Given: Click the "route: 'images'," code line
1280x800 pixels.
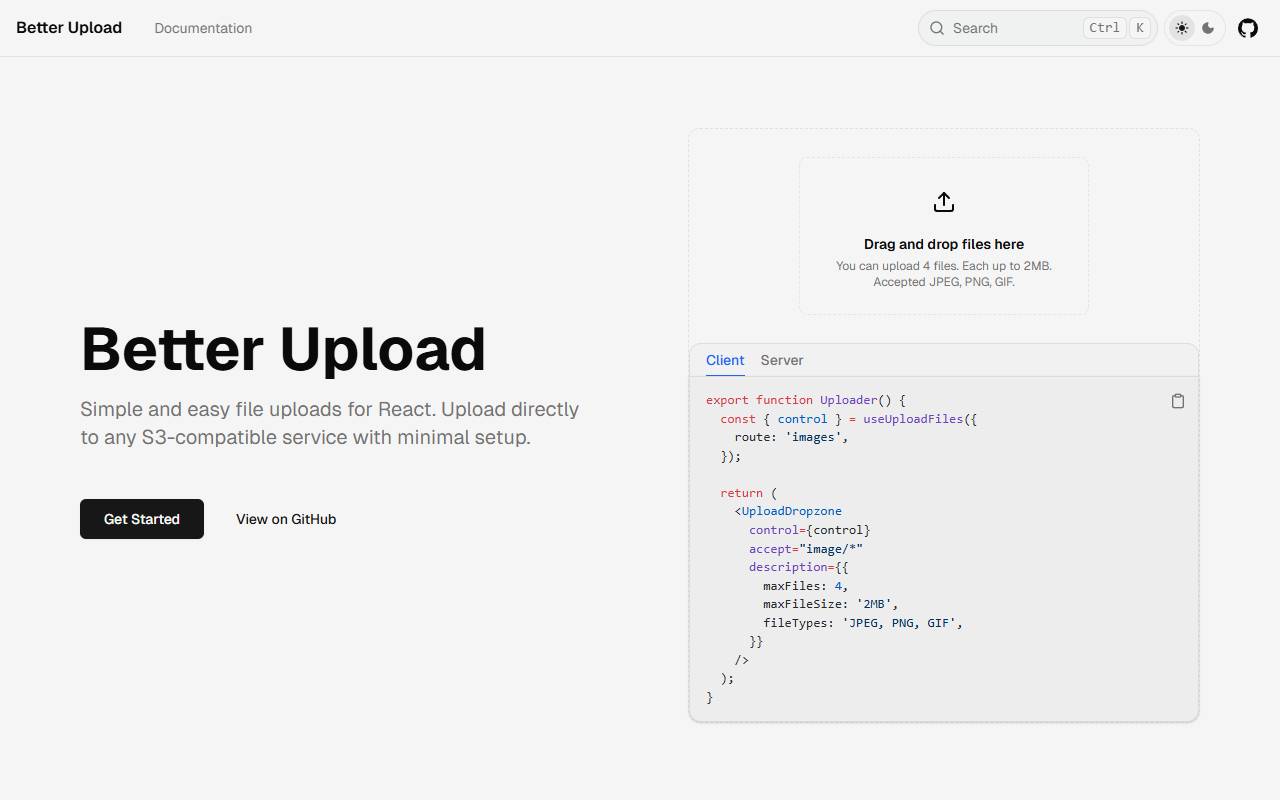Looking at the screenshot, I should point(792,437).
